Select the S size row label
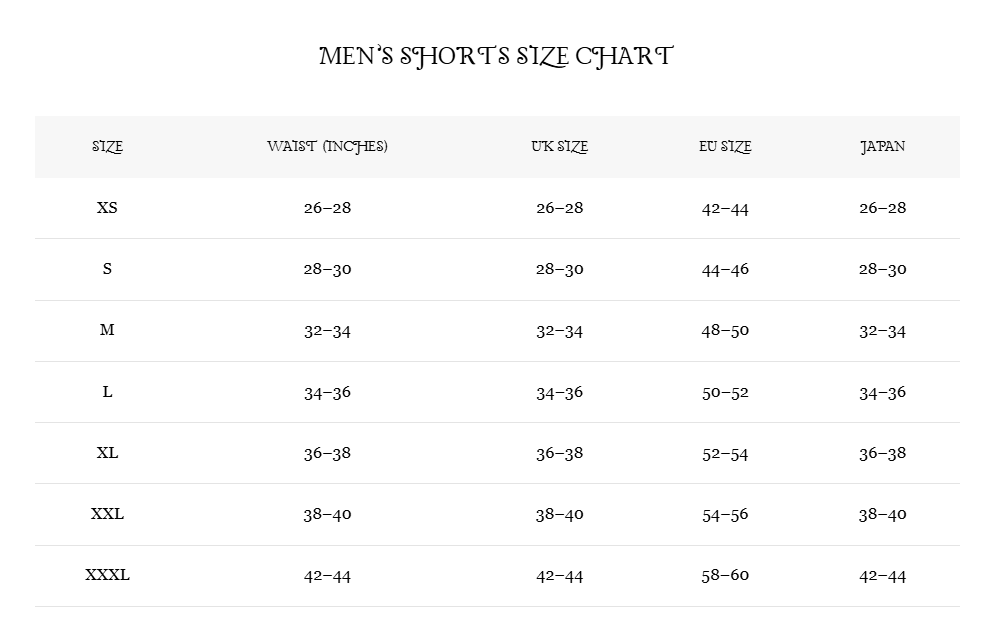Screen dimensions: 993x642 click(107, 269)
